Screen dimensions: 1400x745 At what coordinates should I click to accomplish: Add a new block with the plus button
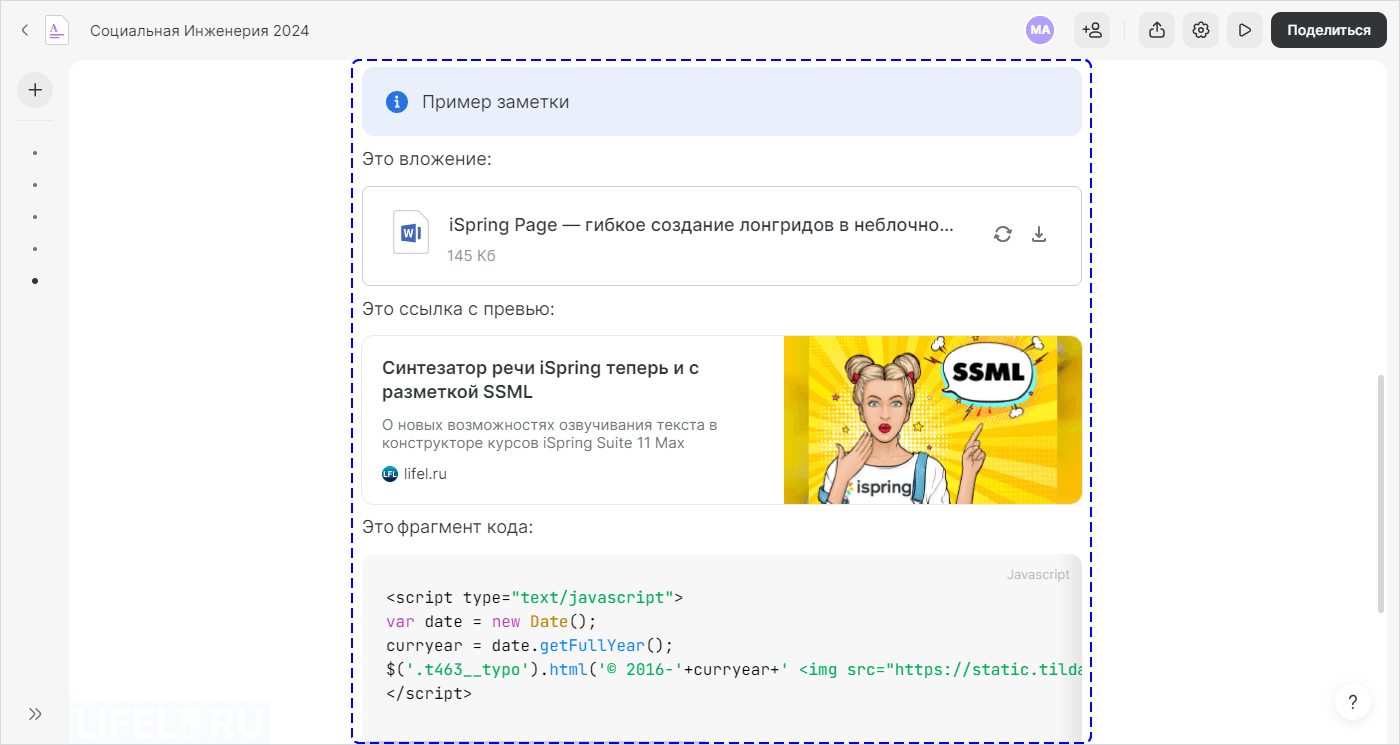click(35, 90)
